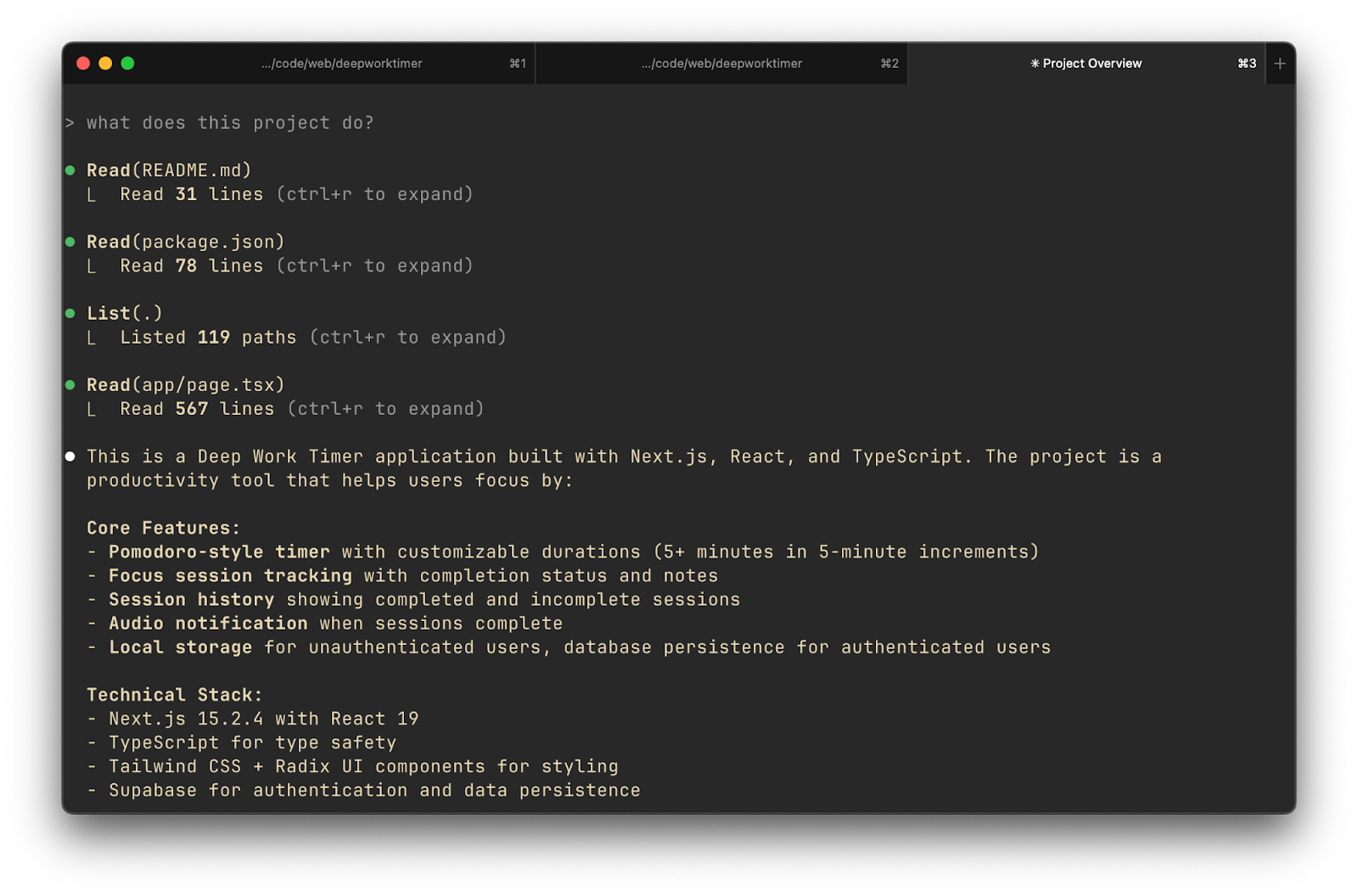Click the yellow minimize window button

[105, 64]
